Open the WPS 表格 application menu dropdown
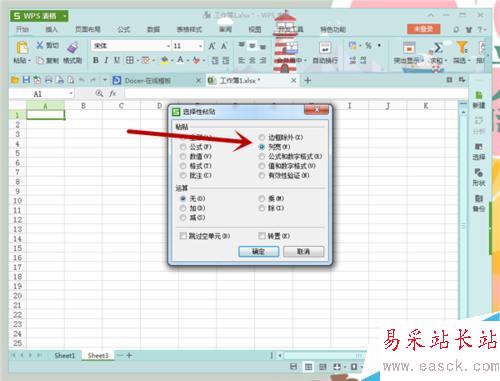The width and height of the screenshot is (500, 381). (65, 16)
